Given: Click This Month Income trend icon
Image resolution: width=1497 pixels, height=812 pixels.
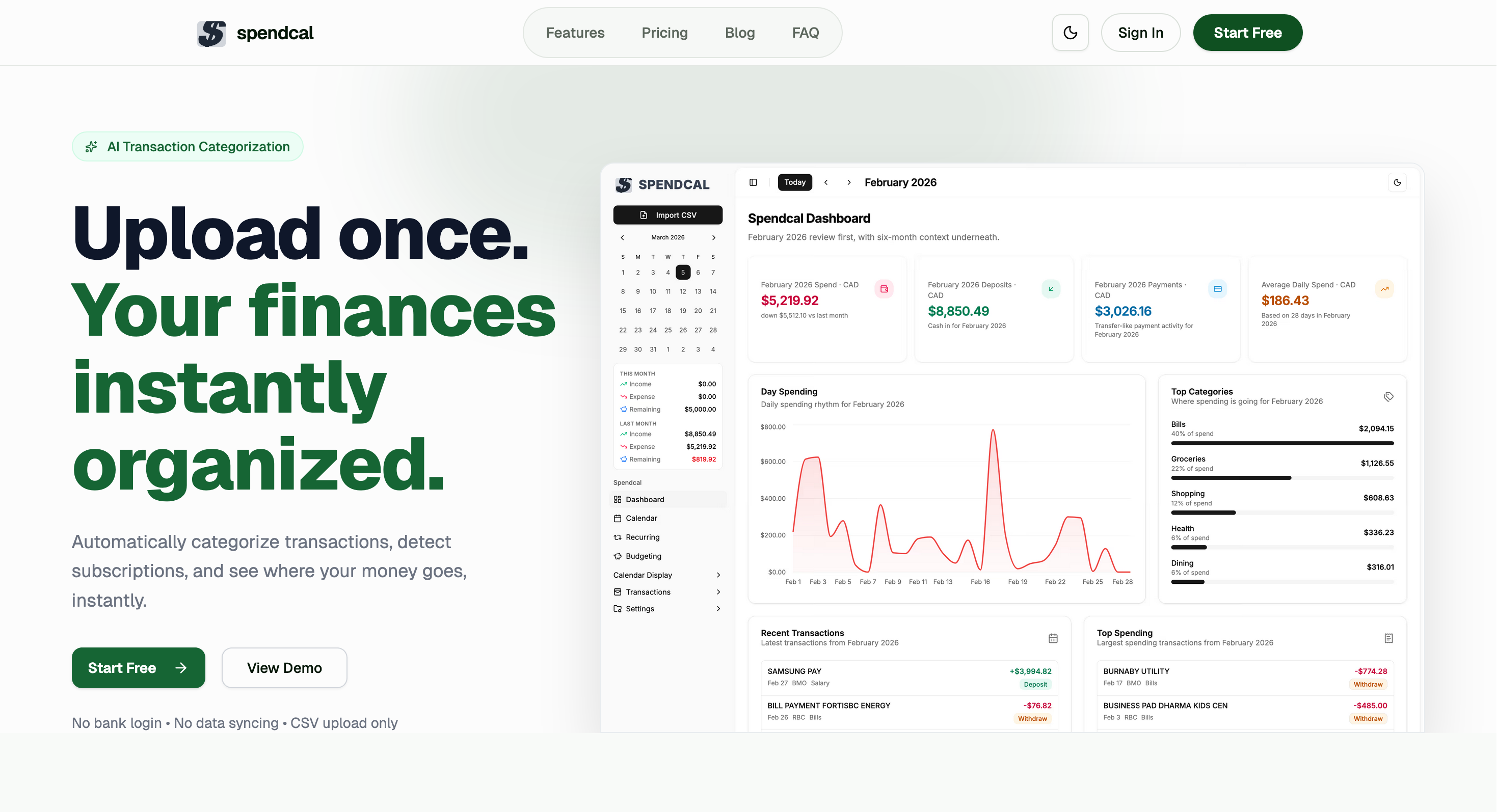Looking at the screenshot, I should pos(623,384).
